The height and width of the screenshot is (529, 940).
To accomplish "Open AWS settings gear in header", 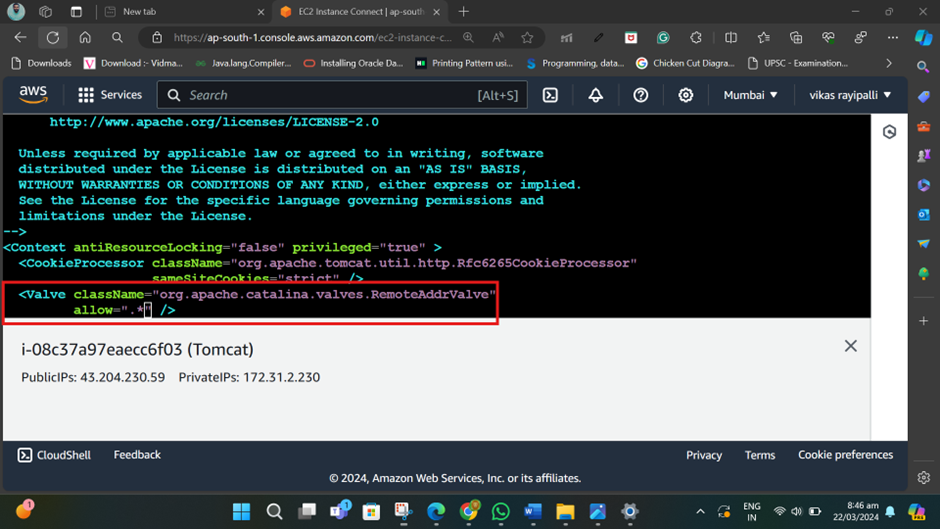I will pos(685,95).
